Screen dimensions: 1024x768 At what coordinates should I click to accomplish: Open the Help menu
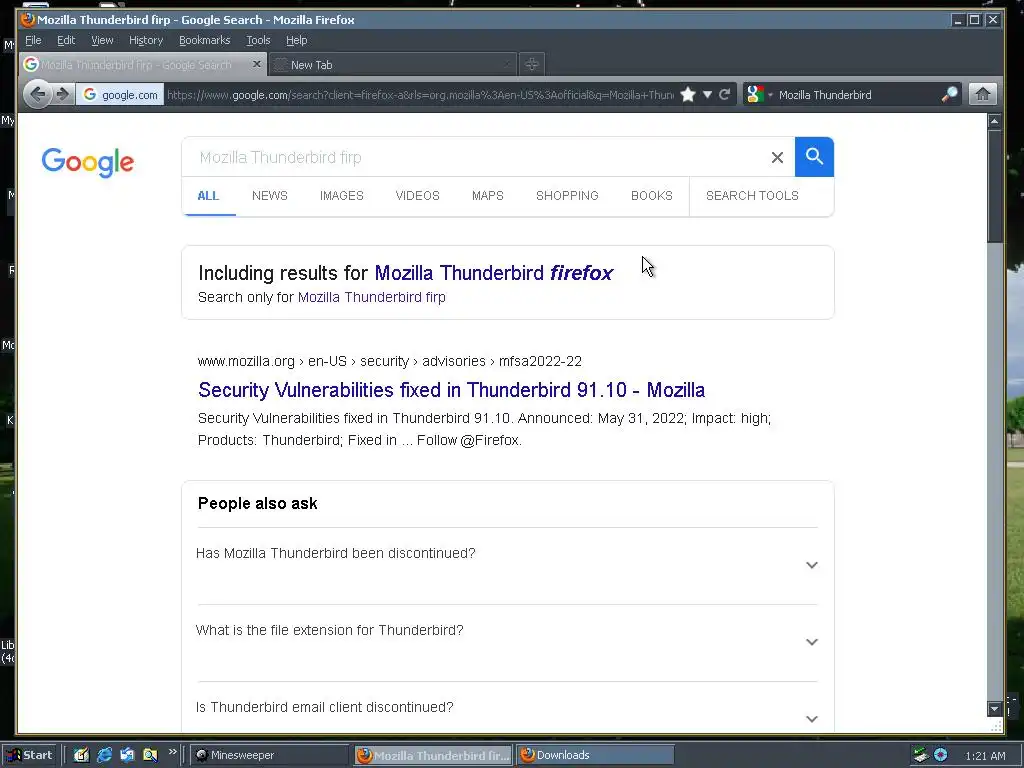point(296,40)
